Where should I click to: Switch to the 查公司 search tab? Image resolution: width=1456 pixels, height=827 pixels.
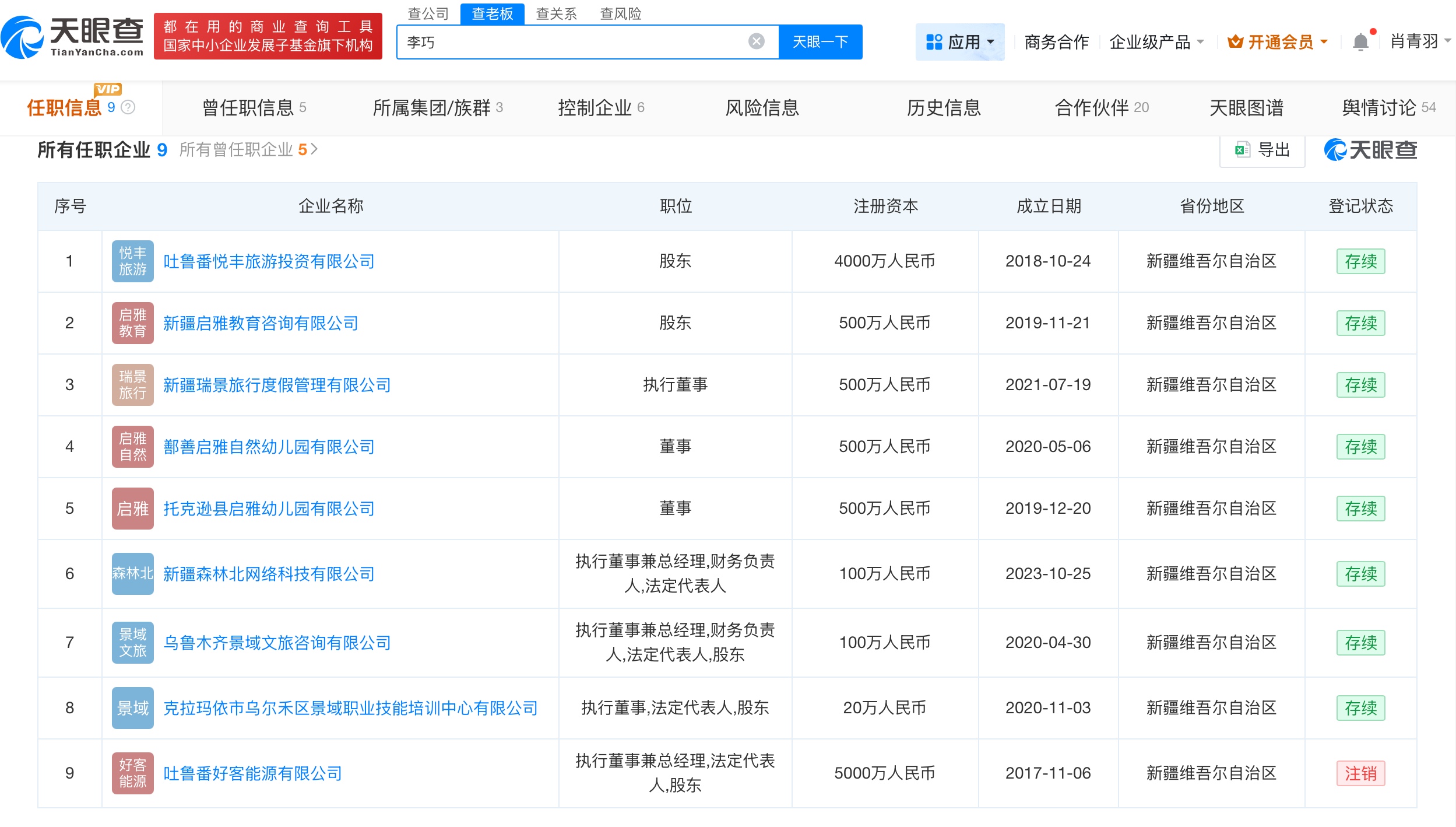(x=428, y=13)
